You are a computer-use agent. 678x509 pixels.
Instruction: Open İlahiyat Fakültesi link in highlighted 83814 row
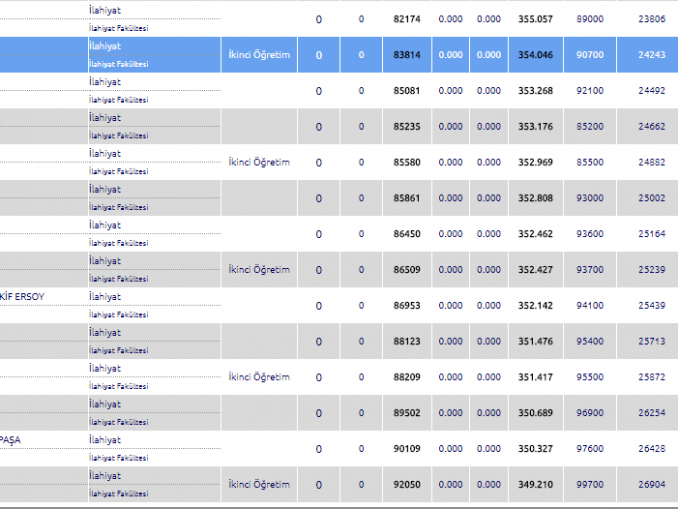point(118,64)
